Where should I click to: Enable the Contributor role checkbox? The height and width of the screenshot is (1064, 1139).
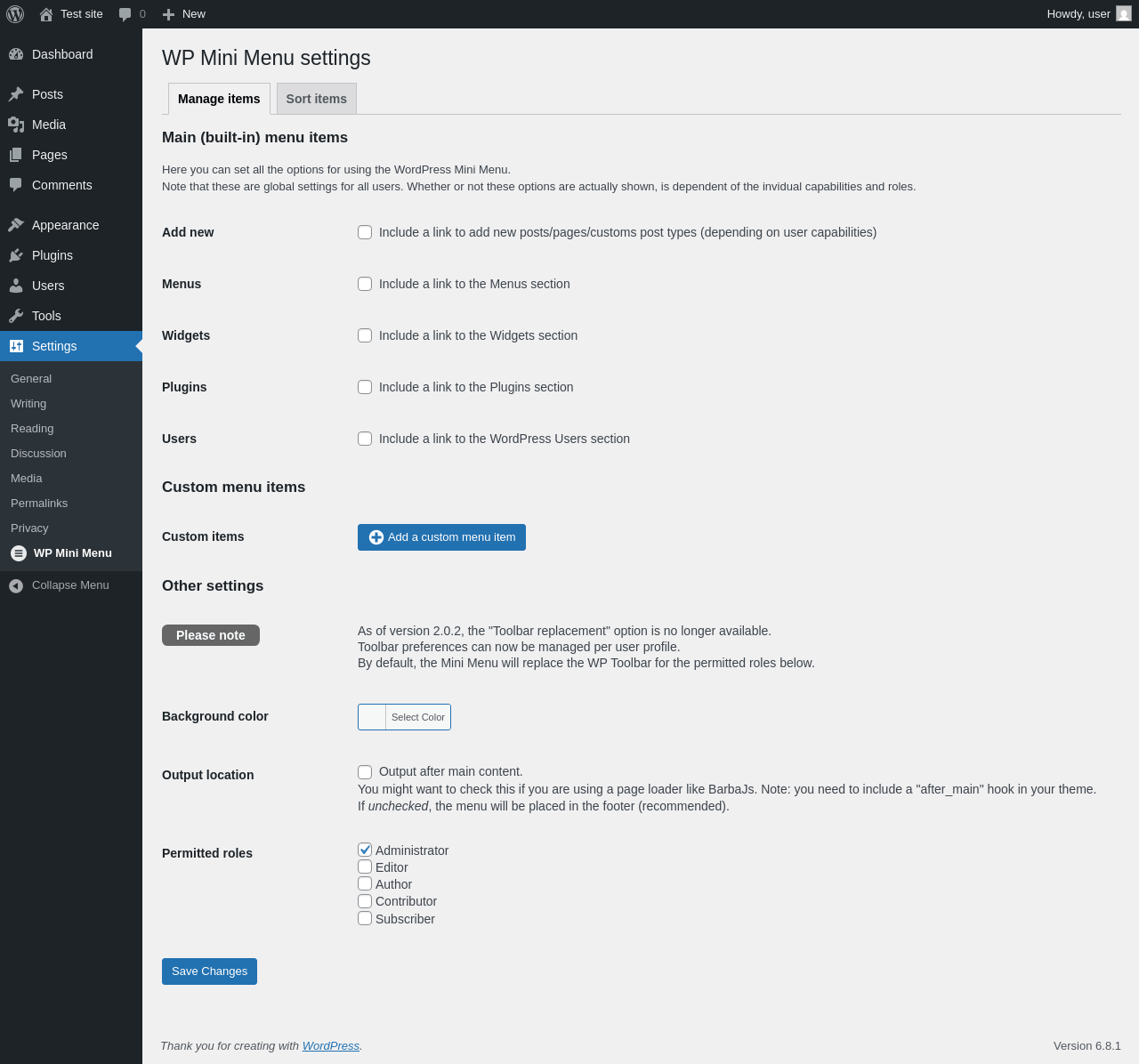coord(365,901)
